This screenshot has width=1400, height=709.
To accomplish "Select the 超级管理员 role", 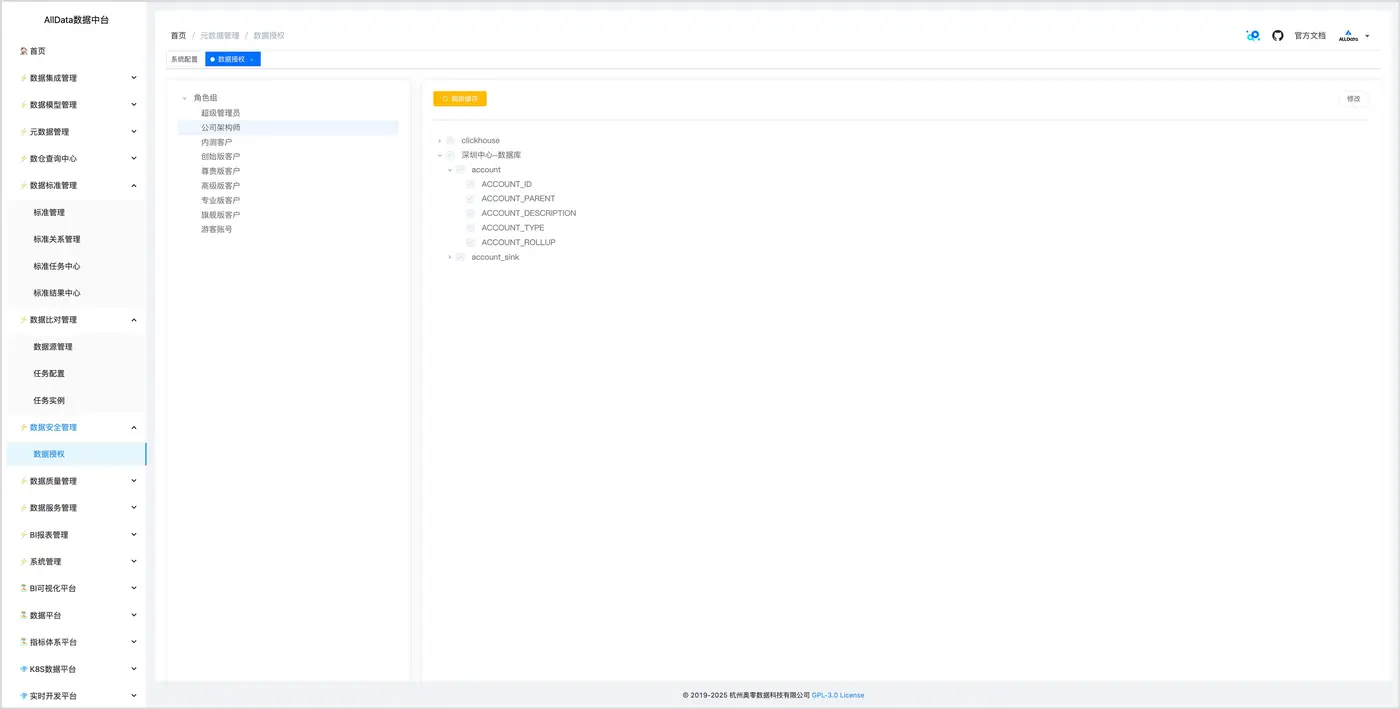I will coord(220,113).
